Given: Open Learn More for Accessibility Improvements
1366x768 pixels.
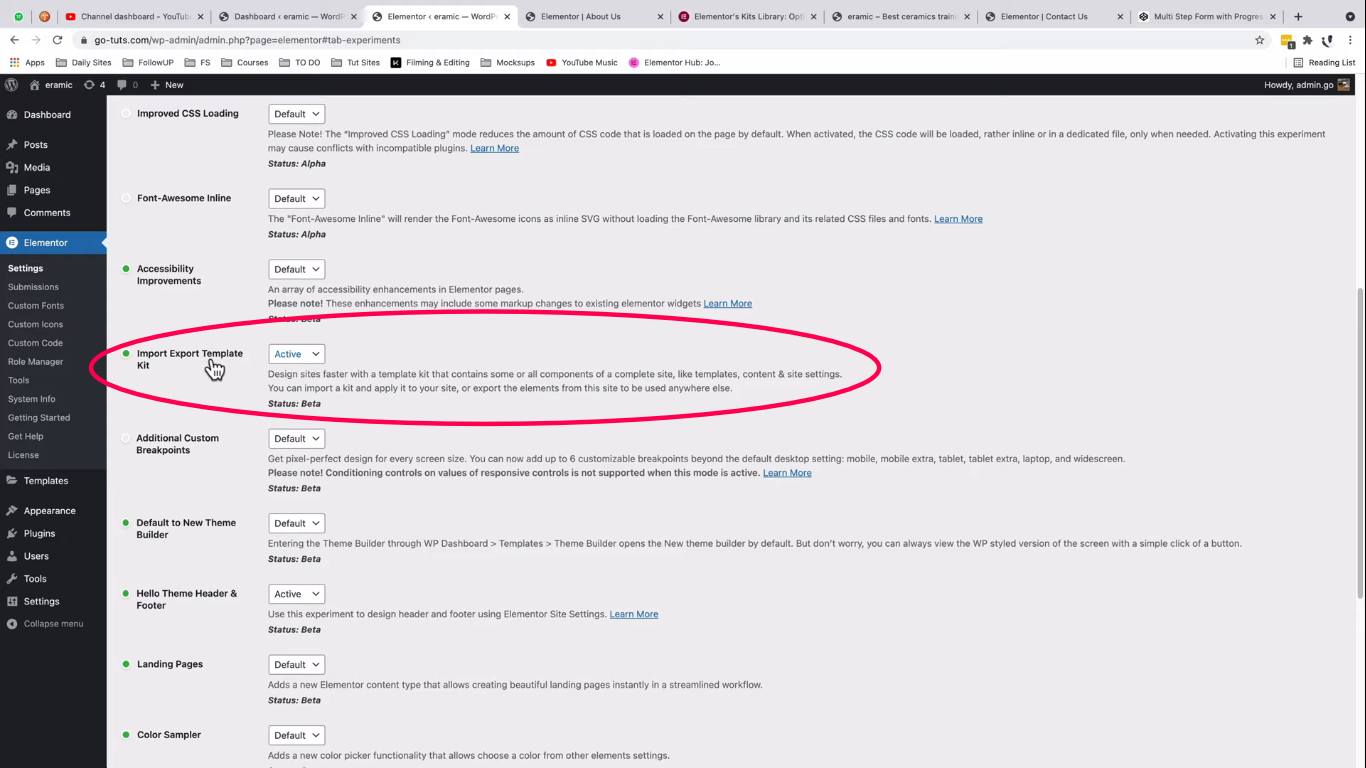Looking at the screenshot, I should pyautogui.click(x=727, y=303).
